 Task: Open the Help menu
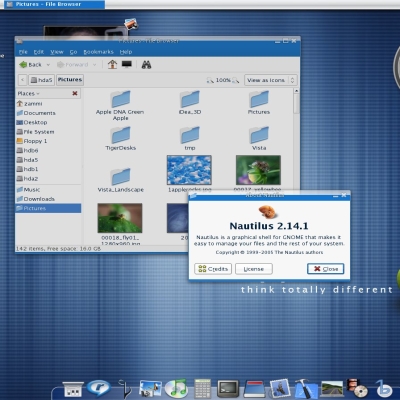click(126, 52)
